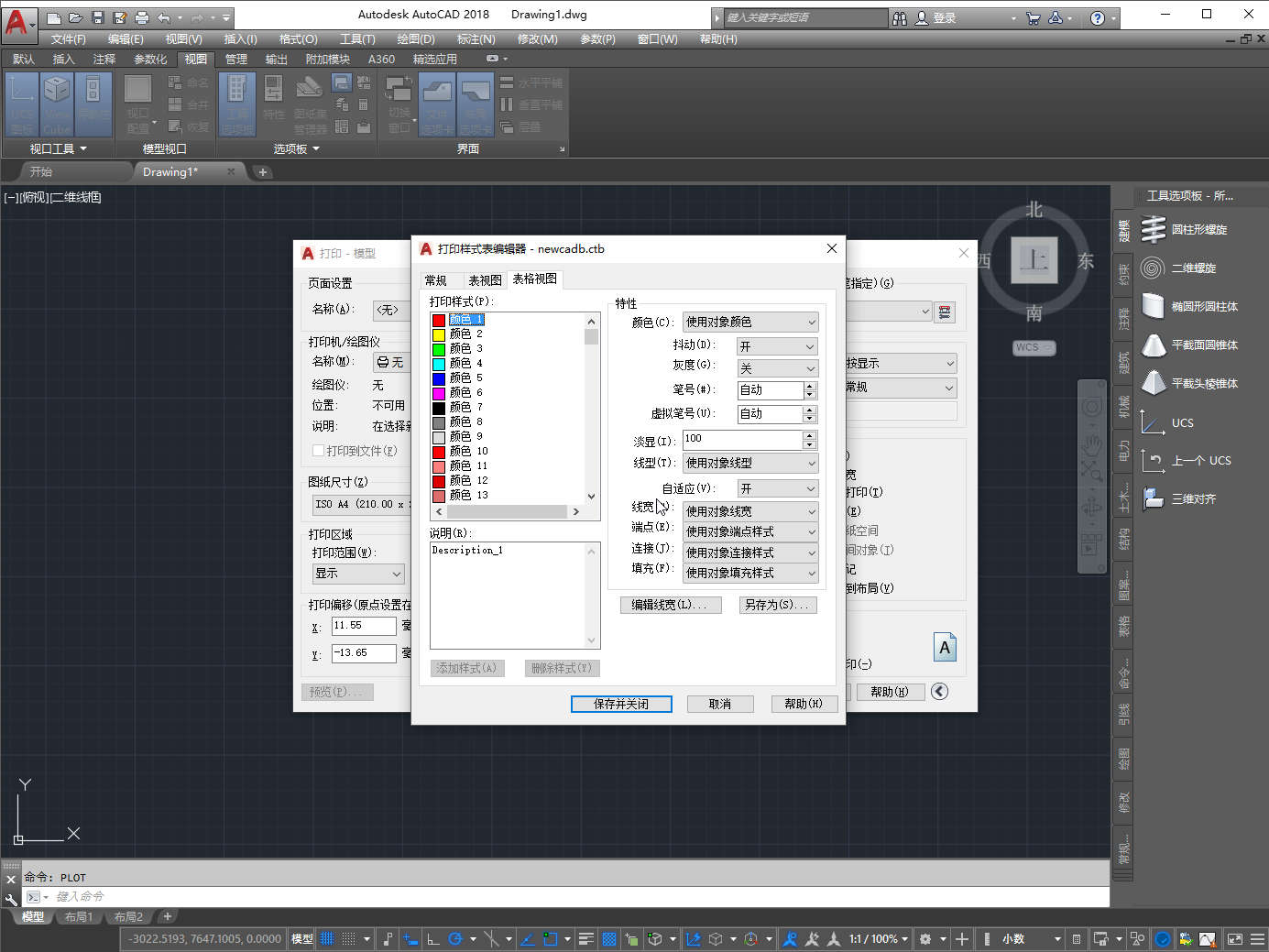Click the workspace switching gear icon in status bar
1269x952 pixels.
(925, 939)
